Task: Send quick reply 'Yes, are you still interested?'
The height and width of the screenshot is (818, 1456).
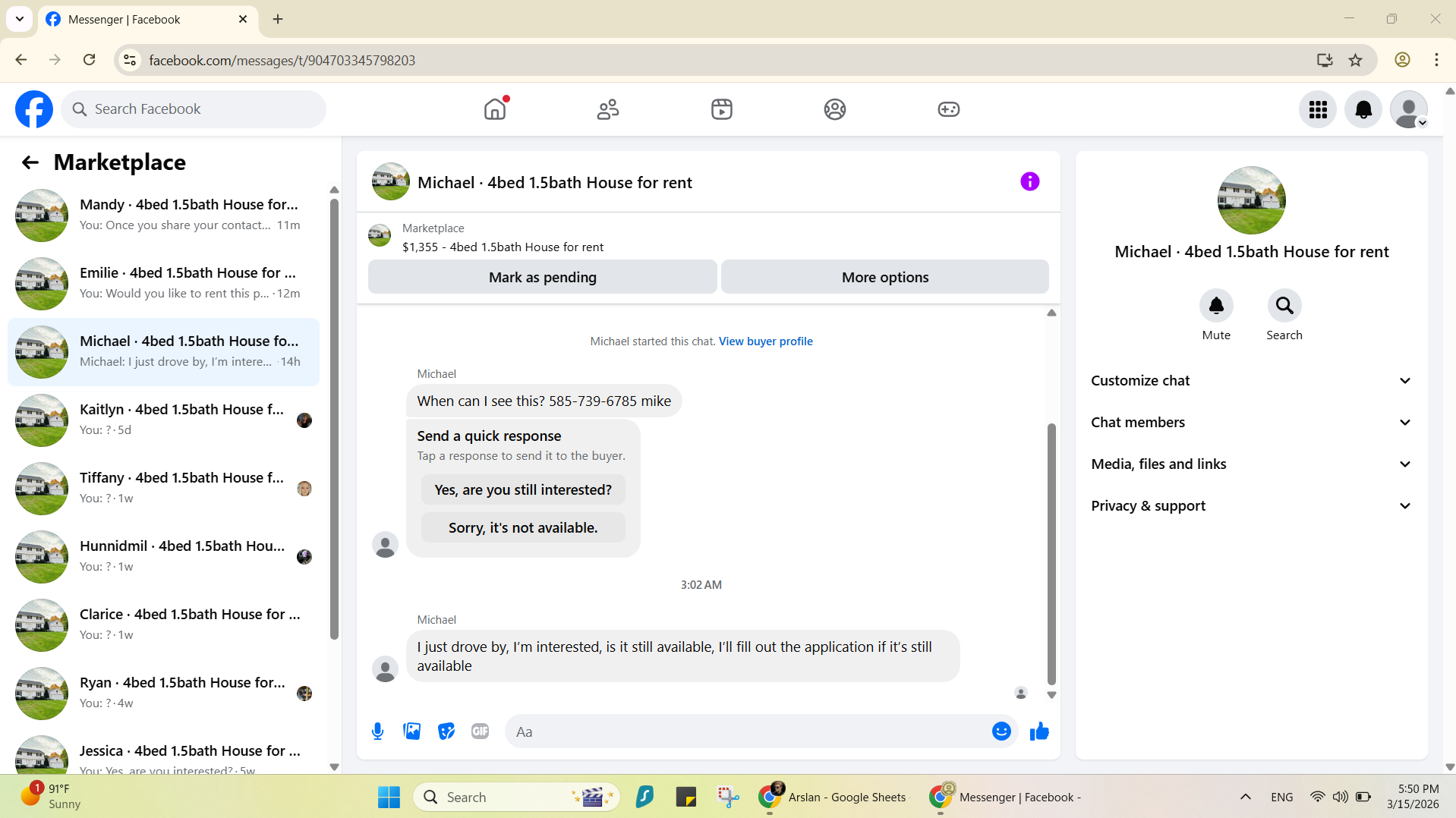Action: [x=523, y=490]
